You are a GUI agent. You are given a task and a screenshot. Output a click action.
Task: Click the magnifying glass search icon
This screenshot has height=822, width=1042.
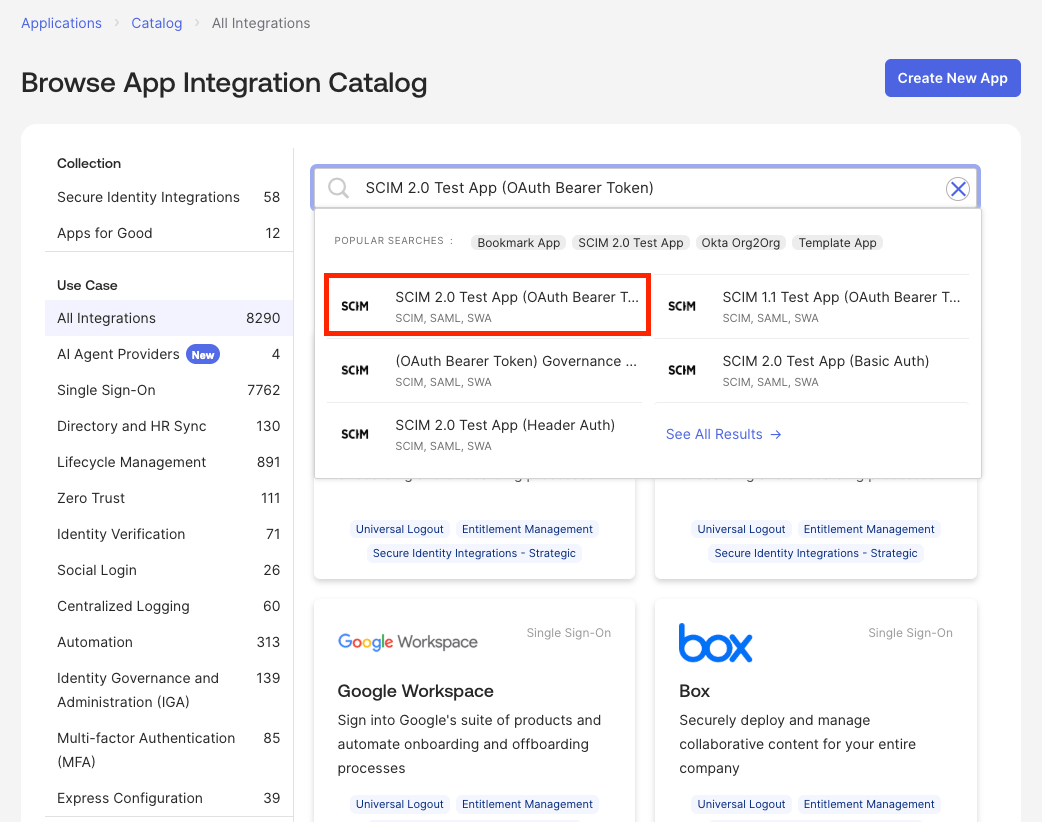point(338,188)
